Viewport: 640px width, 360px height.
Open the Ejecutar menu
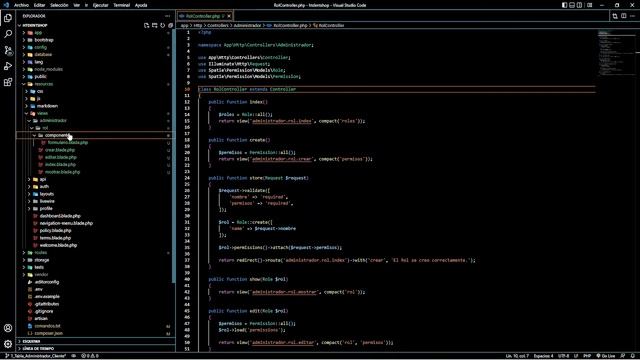(x=100, y=5)
